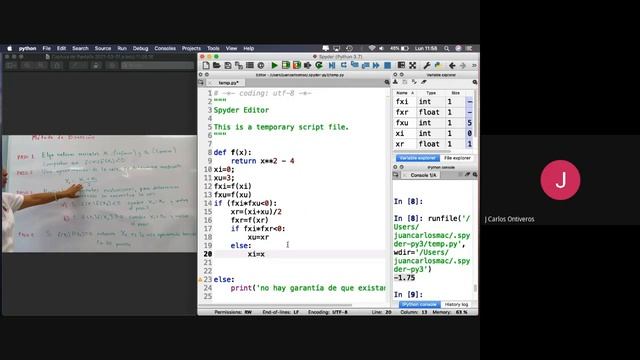Open Spotlight search in menu bar
Viewport: 640px width, 360px height.
(x=447, y=48)
